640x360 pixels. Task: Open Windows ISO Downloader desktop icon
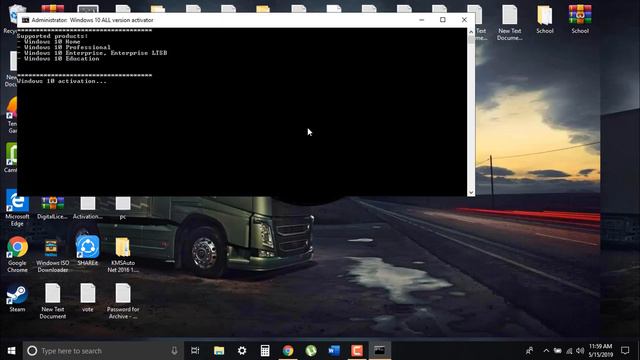tap(52, 255)
